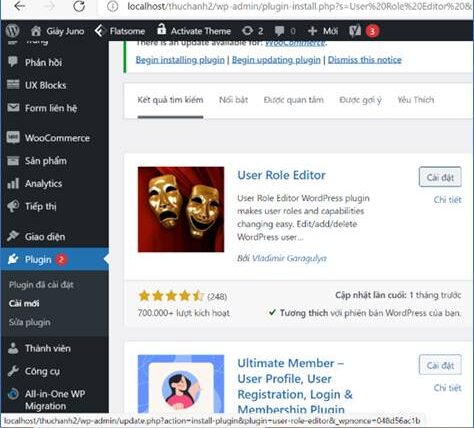Open the comments bubble in admin bar

[285, 31]
